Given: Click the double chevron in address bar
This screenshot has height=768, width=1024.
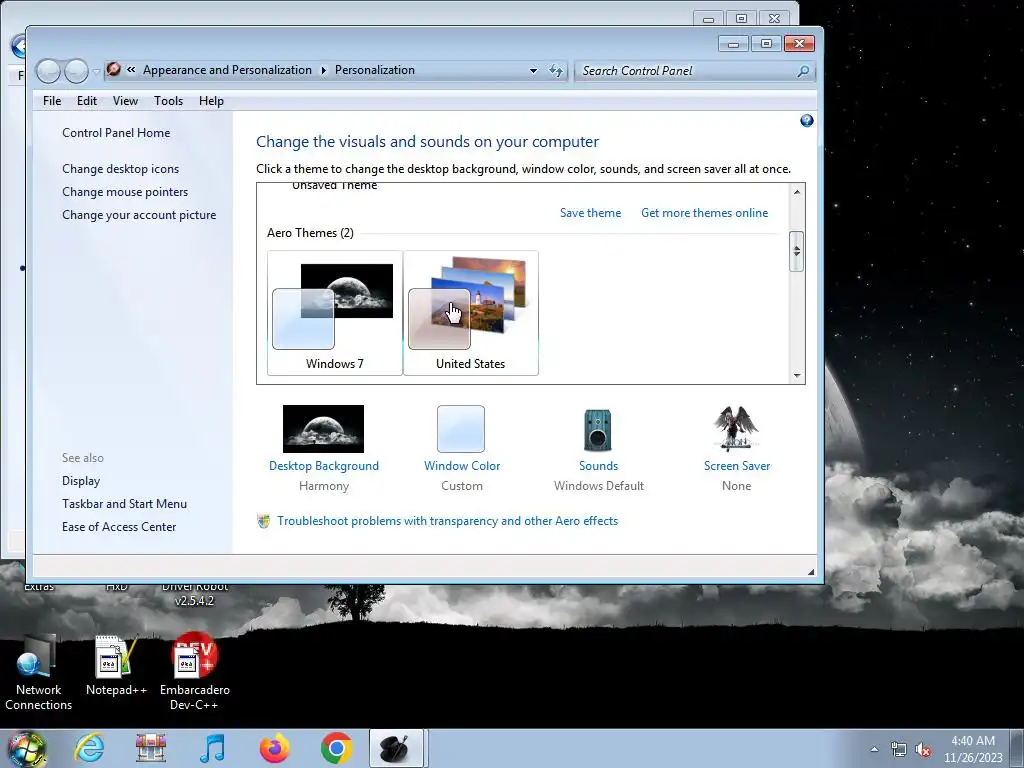Looking at the screenshot, I should click(x=131, y=70).
